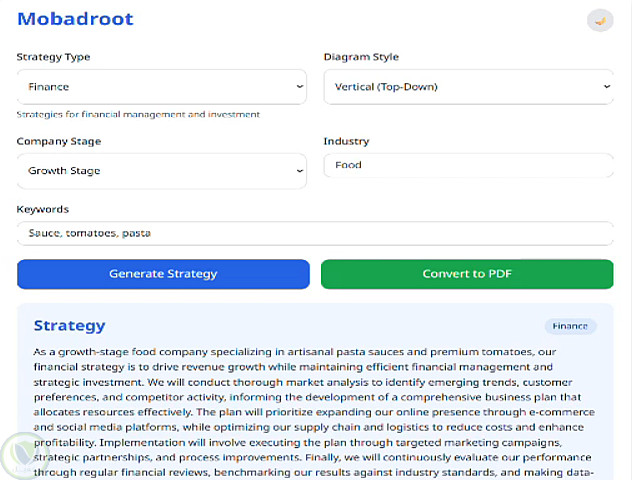Screen dimensions: 632x480
Task: Click the Mobadroot logo title
Action: point(75,19)
